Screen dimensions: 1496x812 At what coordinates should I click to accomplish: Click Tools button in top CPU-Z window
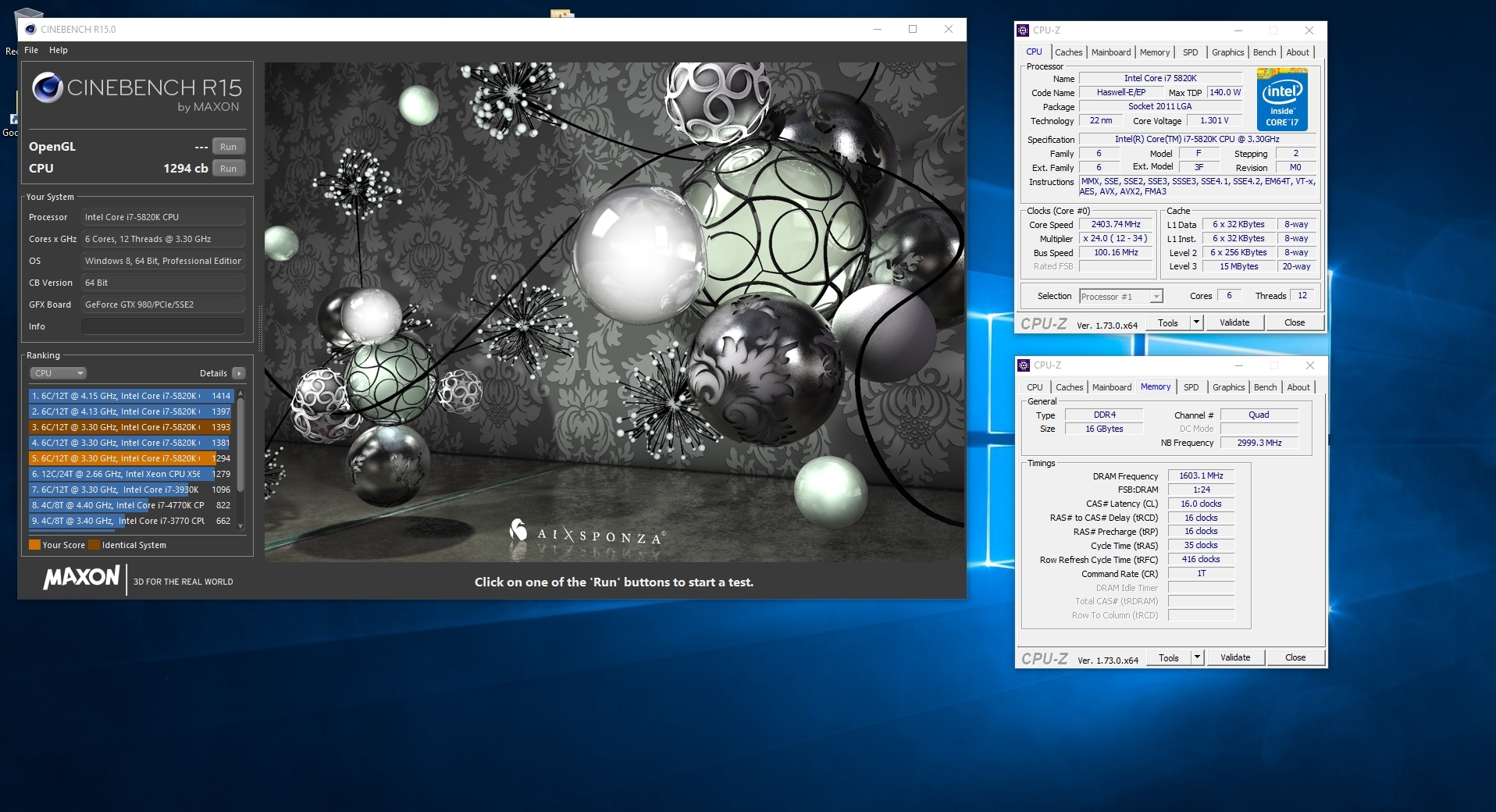(x=1168, y=322)
